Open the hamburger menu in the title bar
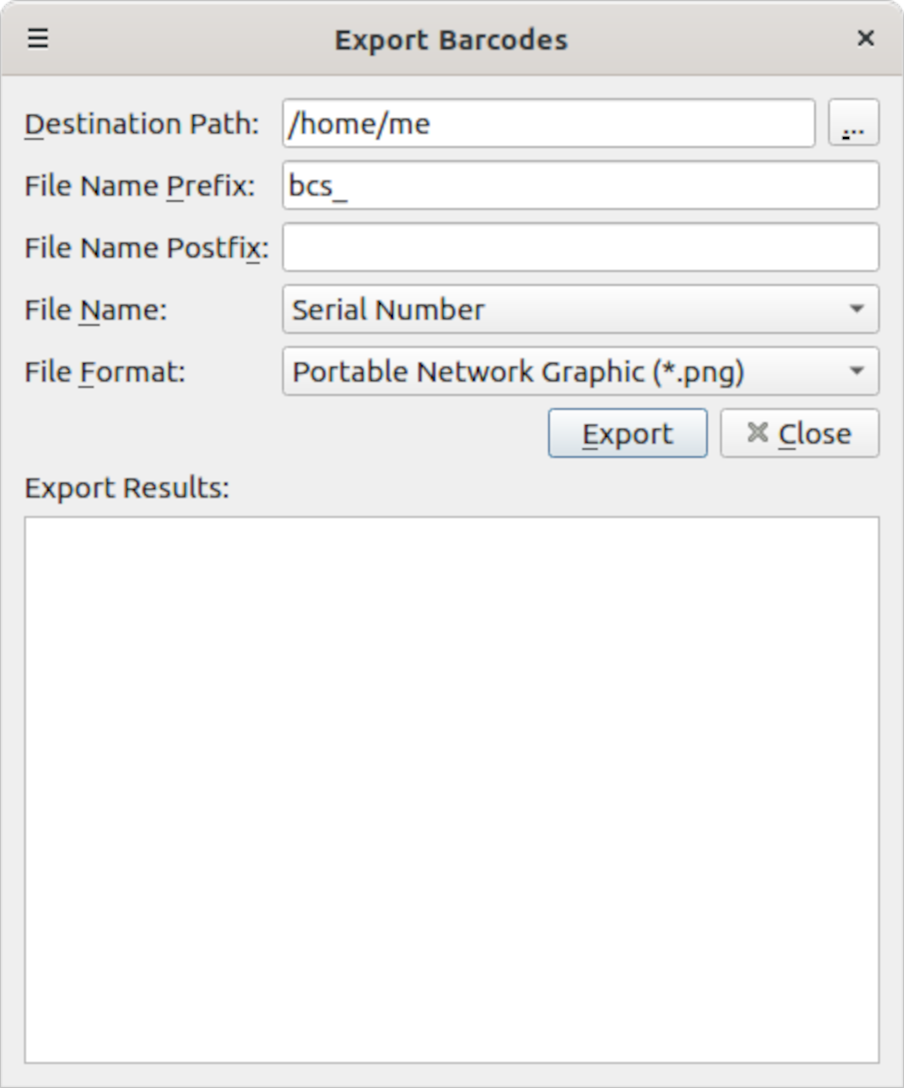Viewport: 904px width, 1088px height. pos(38,39)
